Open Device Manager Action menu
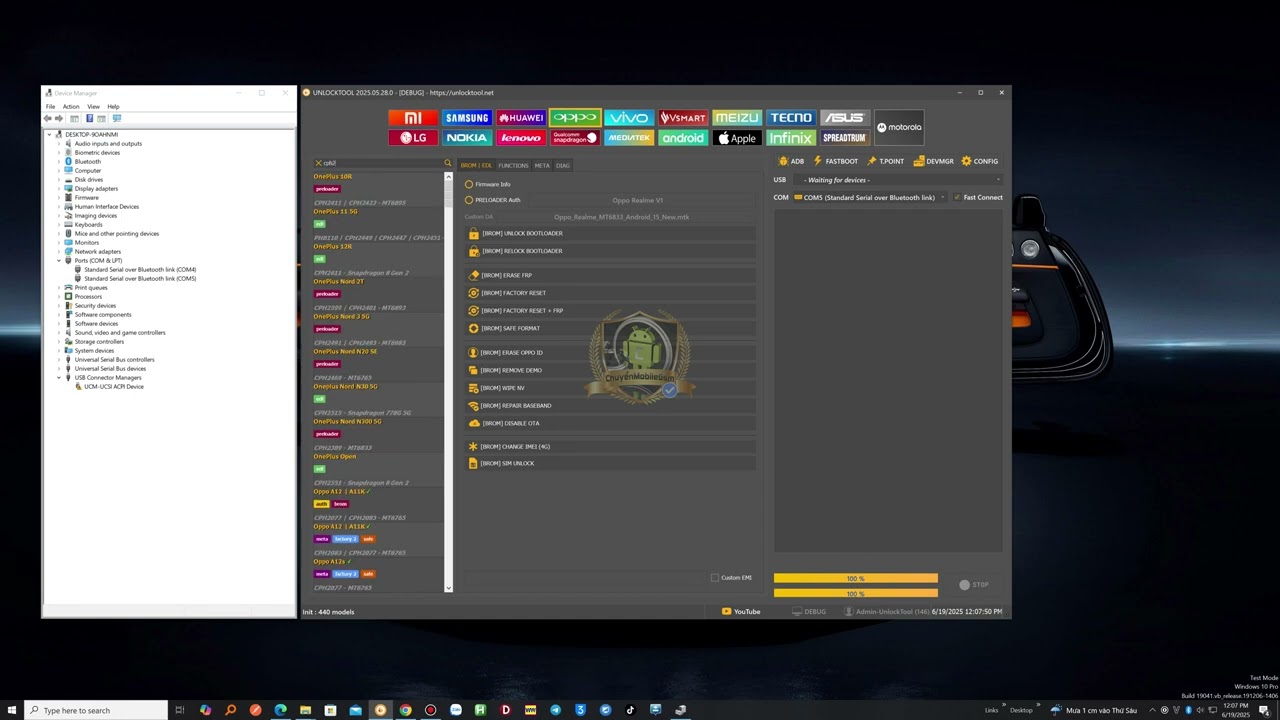Viewport: 1280px width, 720px height. pos(71,106)
